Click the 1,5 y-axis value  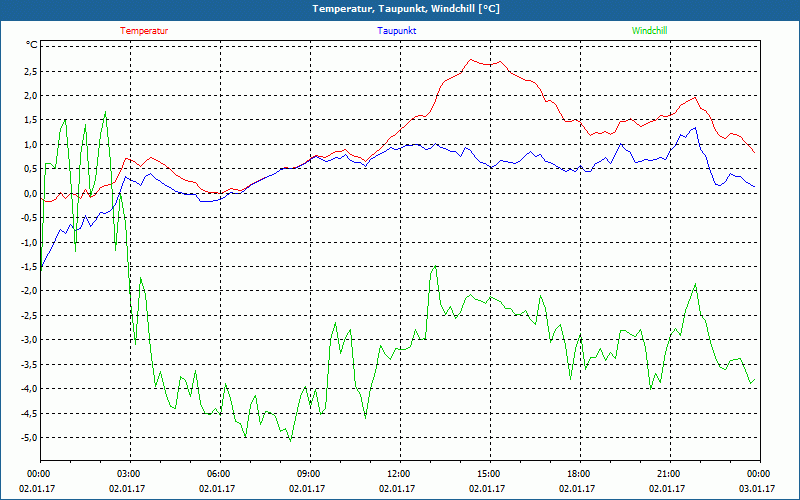click(31, 120)
